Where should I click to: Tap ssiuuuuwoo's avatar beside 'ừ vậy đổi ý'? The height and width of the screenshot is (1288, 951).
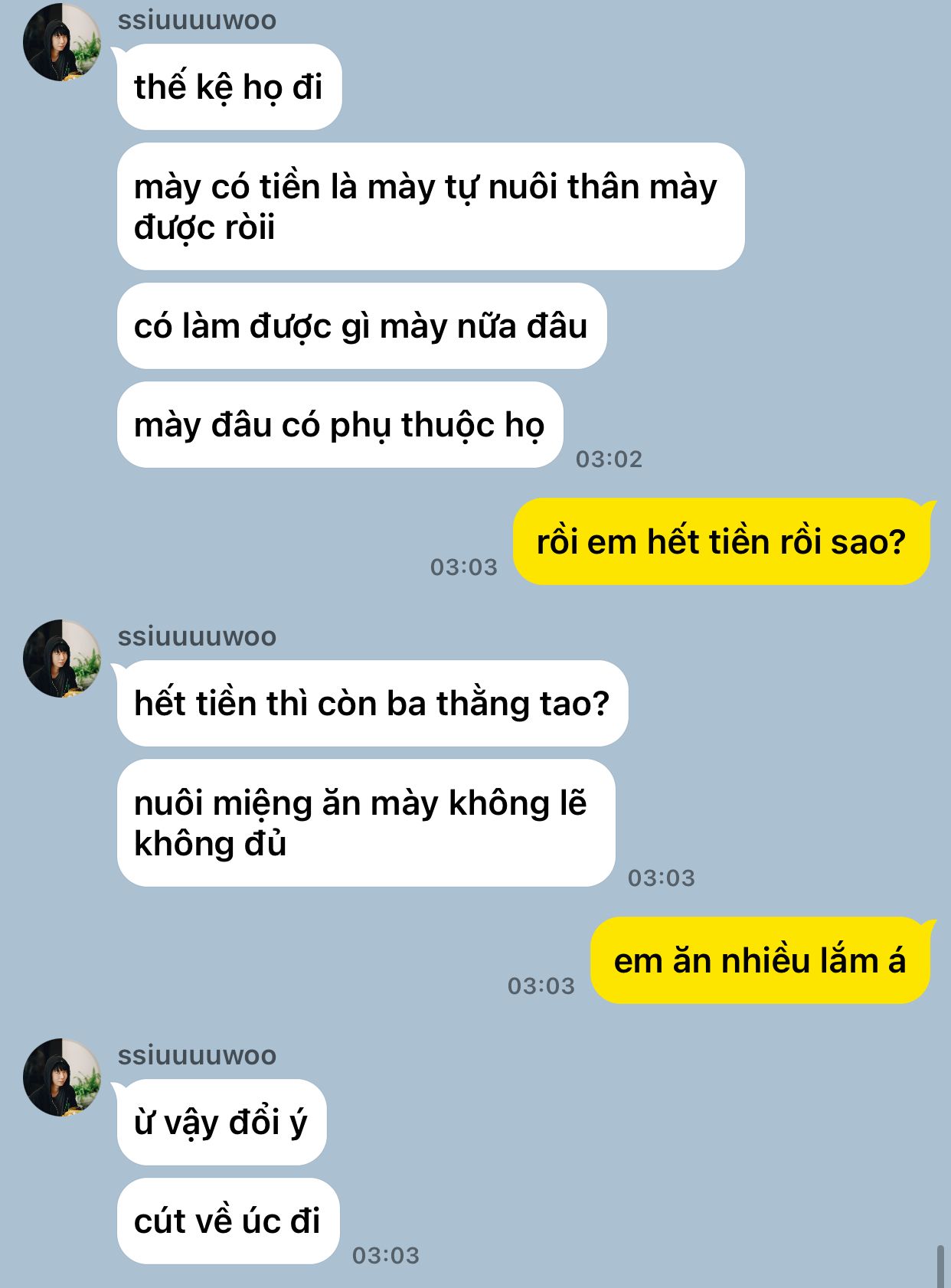(x=62, y=1077)
